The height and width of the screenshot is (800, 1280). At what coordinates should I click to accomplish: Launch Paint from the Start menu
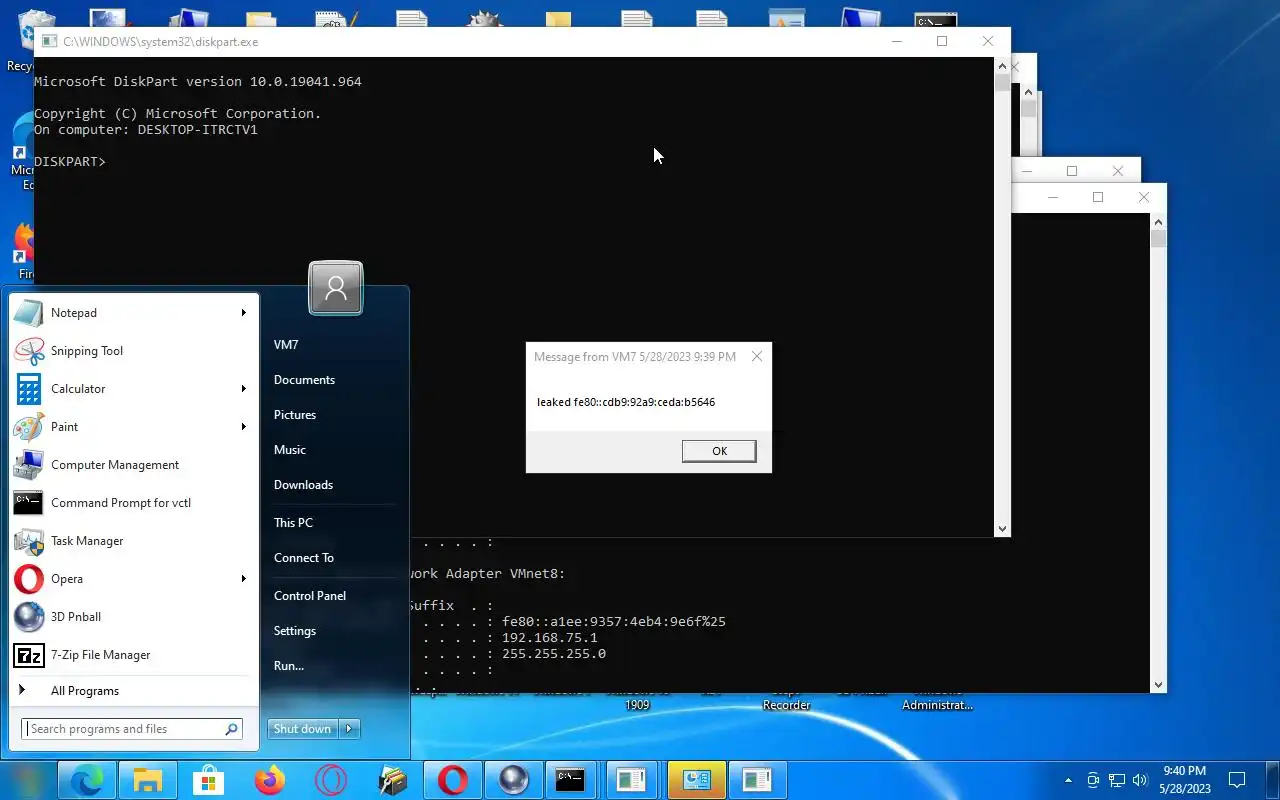click(x=133, y=427)
